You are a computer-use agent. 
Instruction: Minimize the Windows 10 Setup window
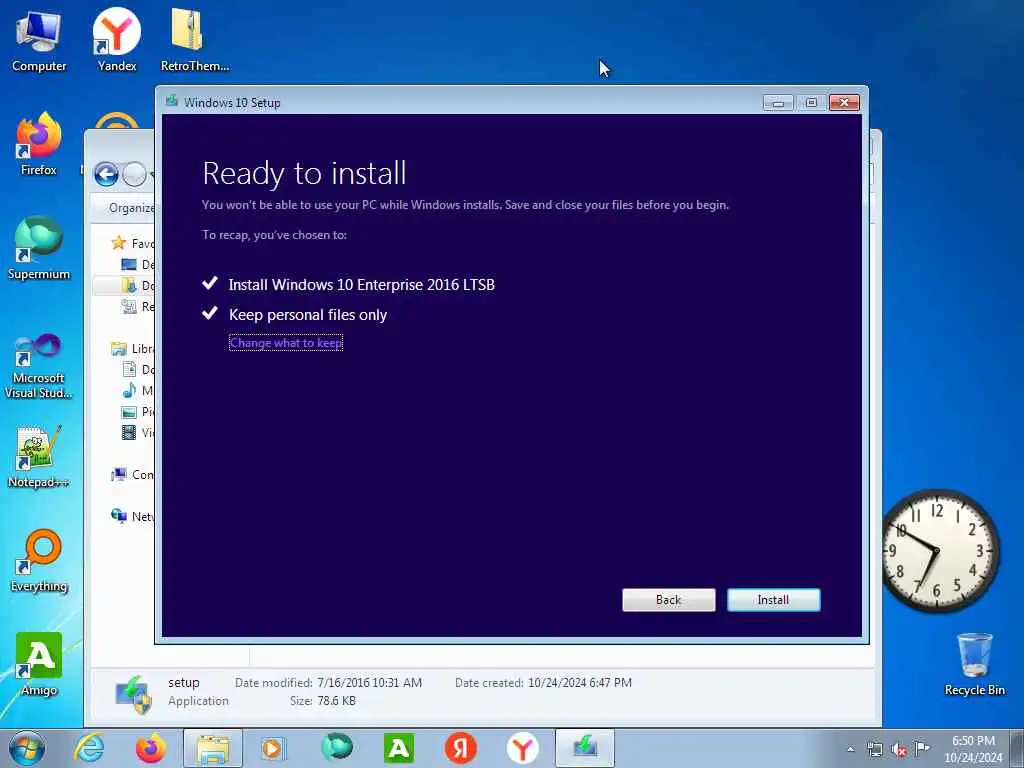click(x=777, y=103)
